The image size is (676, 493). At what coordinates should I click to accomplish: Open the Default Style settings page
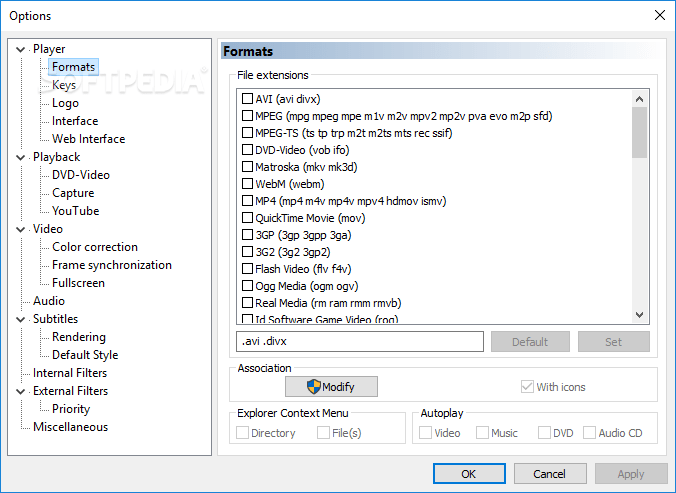(x=85, y=355)
